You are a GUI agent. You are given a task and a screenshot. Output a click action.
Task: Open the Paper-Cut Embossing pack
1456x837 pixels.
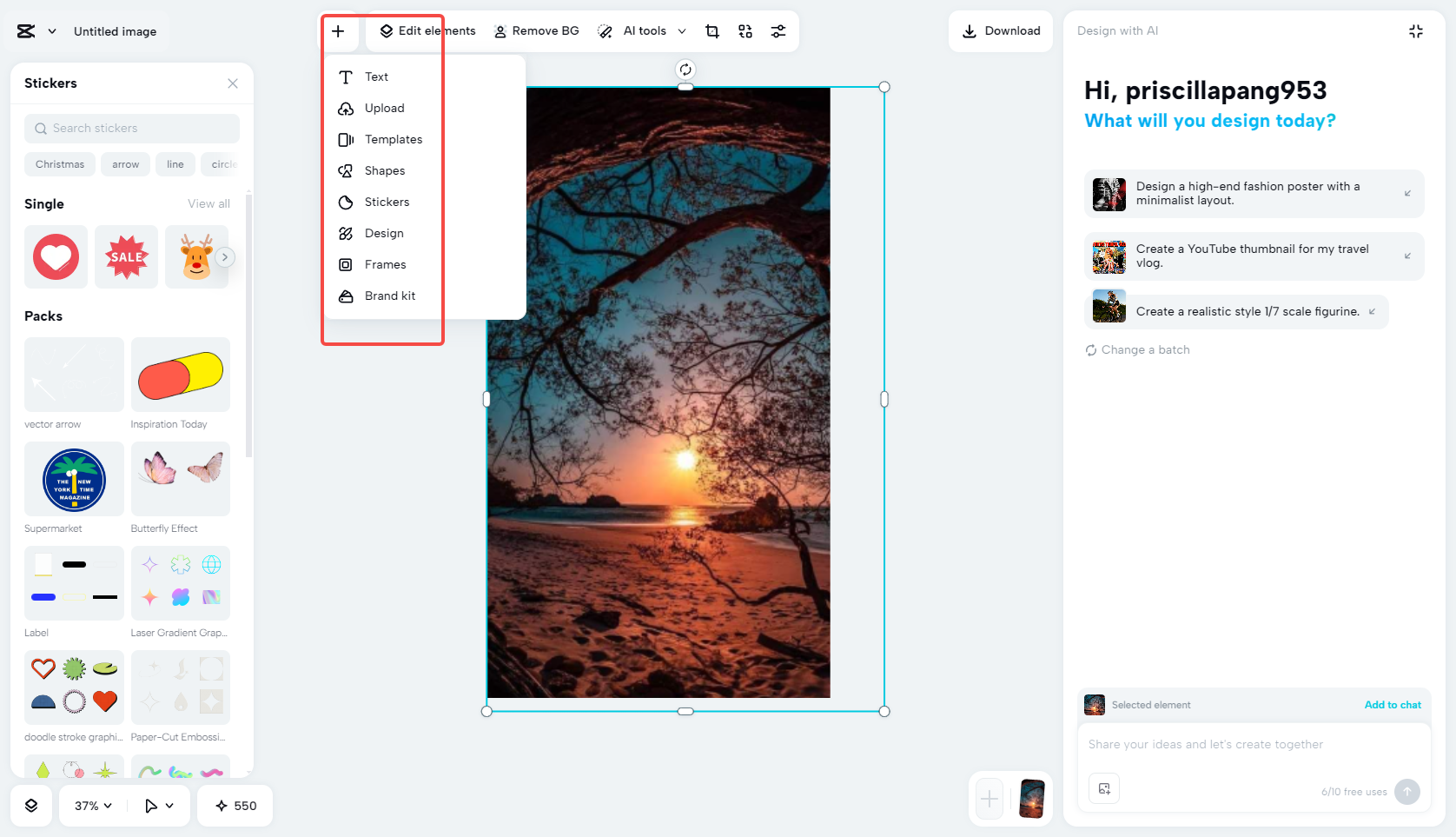click(181, 688)
